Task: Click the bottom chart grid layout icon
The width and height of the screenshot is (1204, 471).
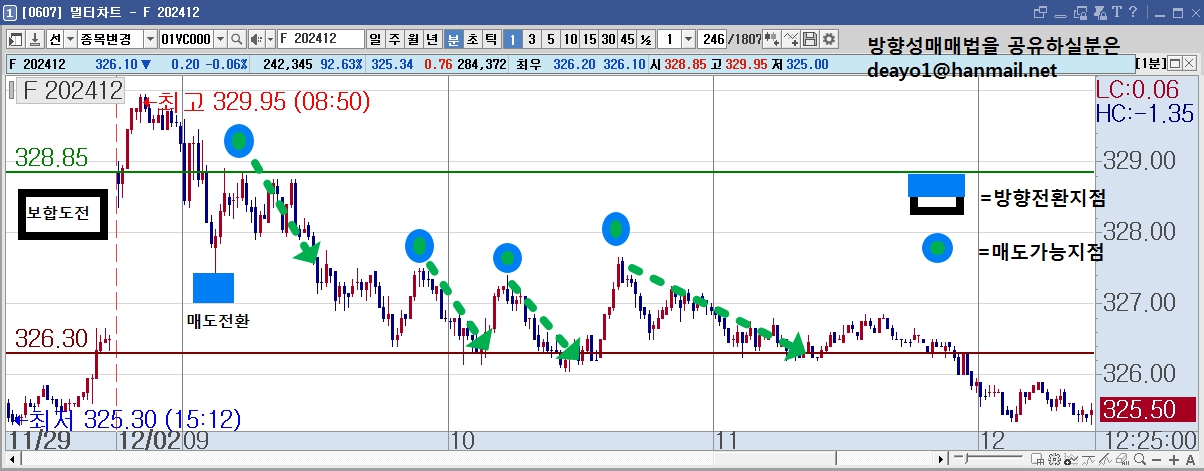Action: click(x=1036, y=459)
